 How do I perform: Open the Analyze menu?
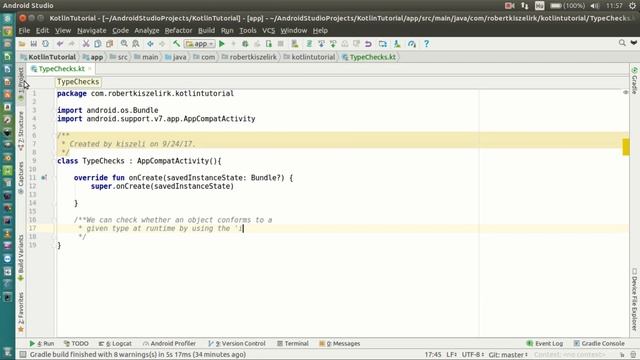click(x=147, y=31)
